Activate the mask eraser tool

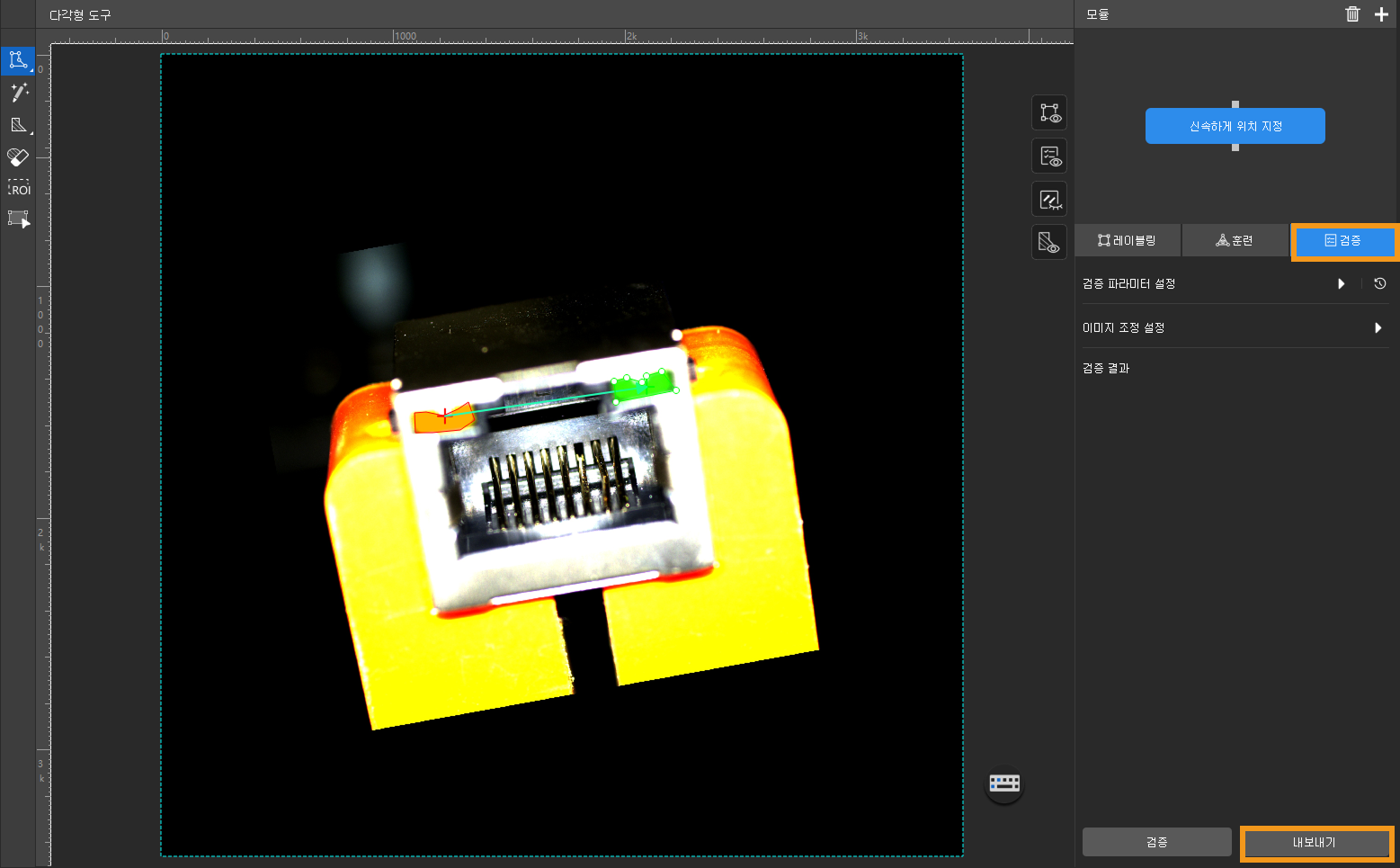coord(18,157)
